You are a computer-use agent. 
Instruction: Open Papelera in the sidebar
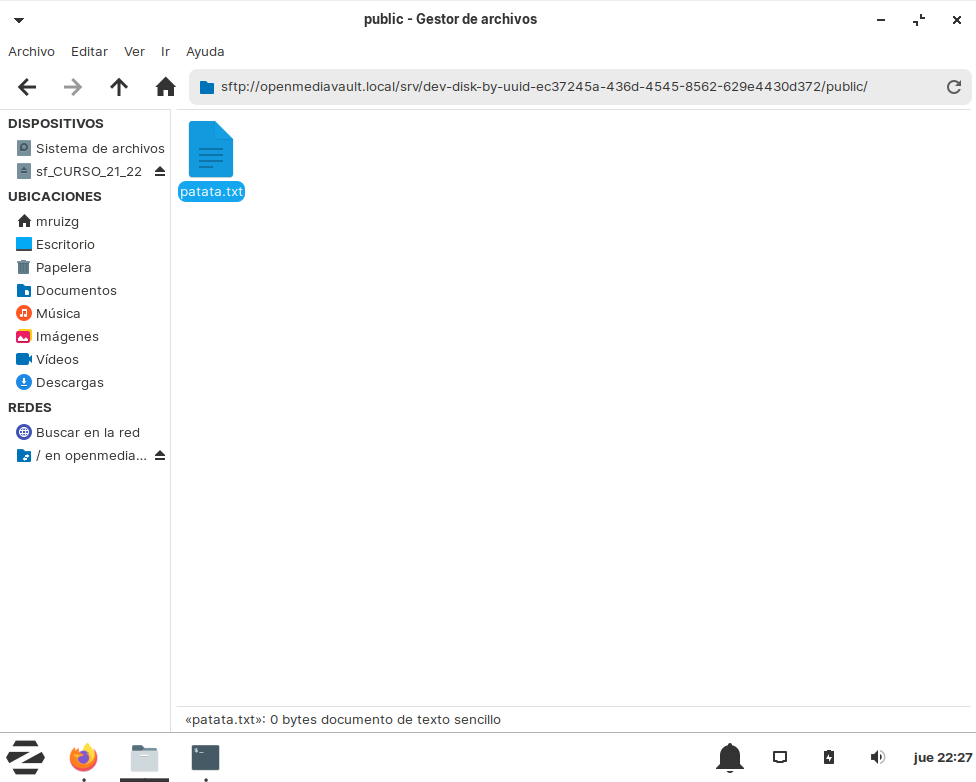click(63, 267)
